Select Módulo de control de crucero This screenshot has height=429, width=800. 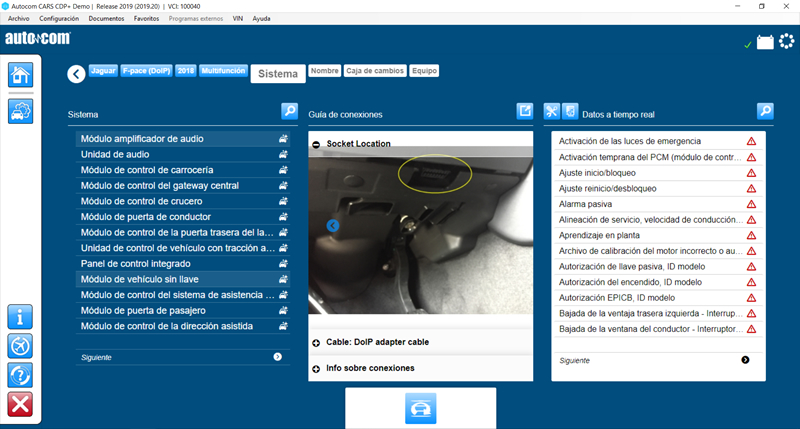pyautogui.click(x=183, y=201)
